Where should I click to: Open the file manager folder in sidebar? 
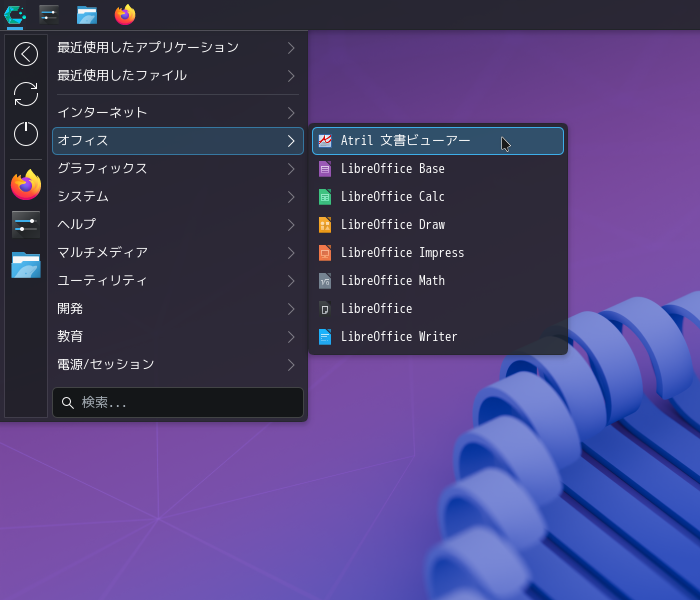(26, 265)
